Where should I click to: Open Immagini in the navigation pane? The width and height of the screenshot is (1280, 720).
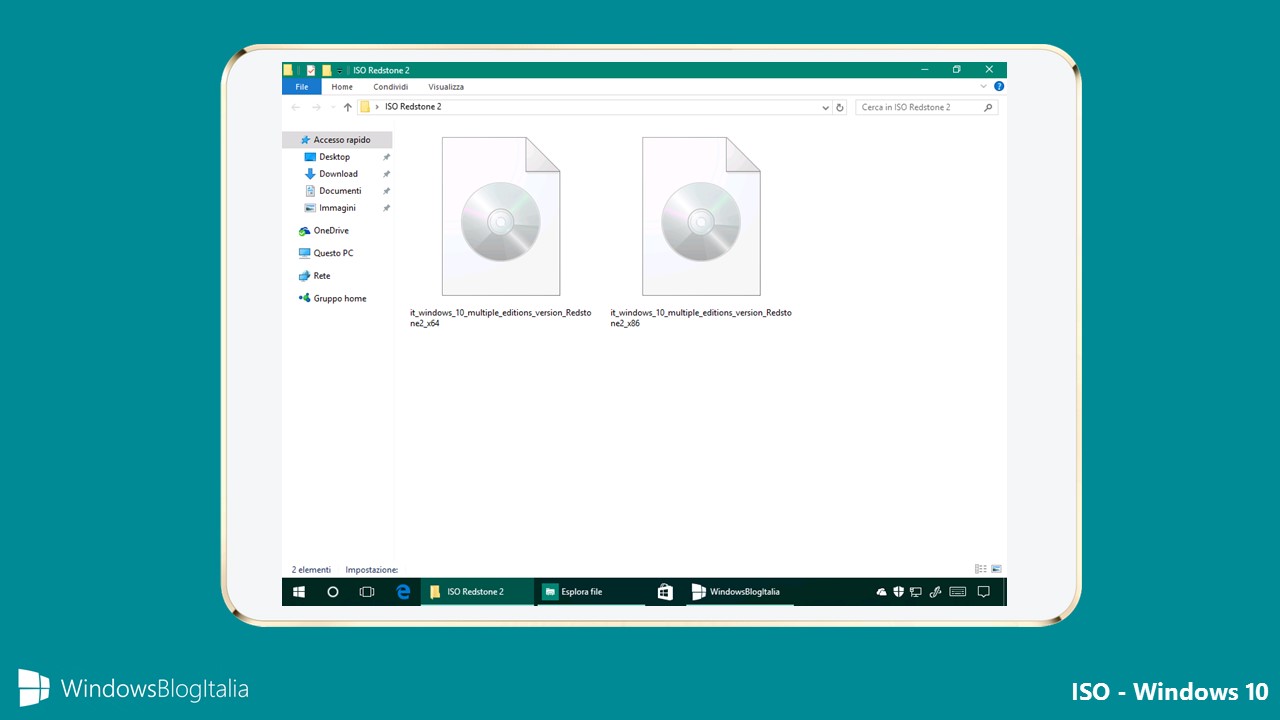[337, 208]
